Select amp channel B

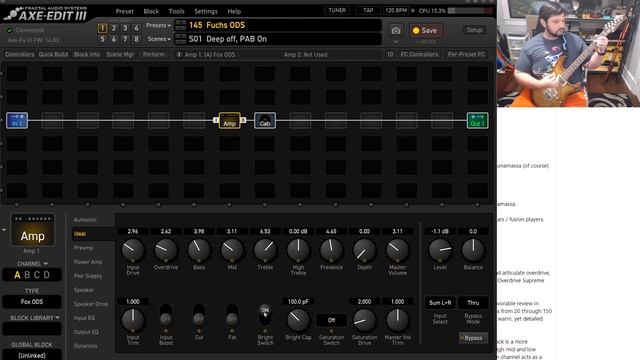27,275
